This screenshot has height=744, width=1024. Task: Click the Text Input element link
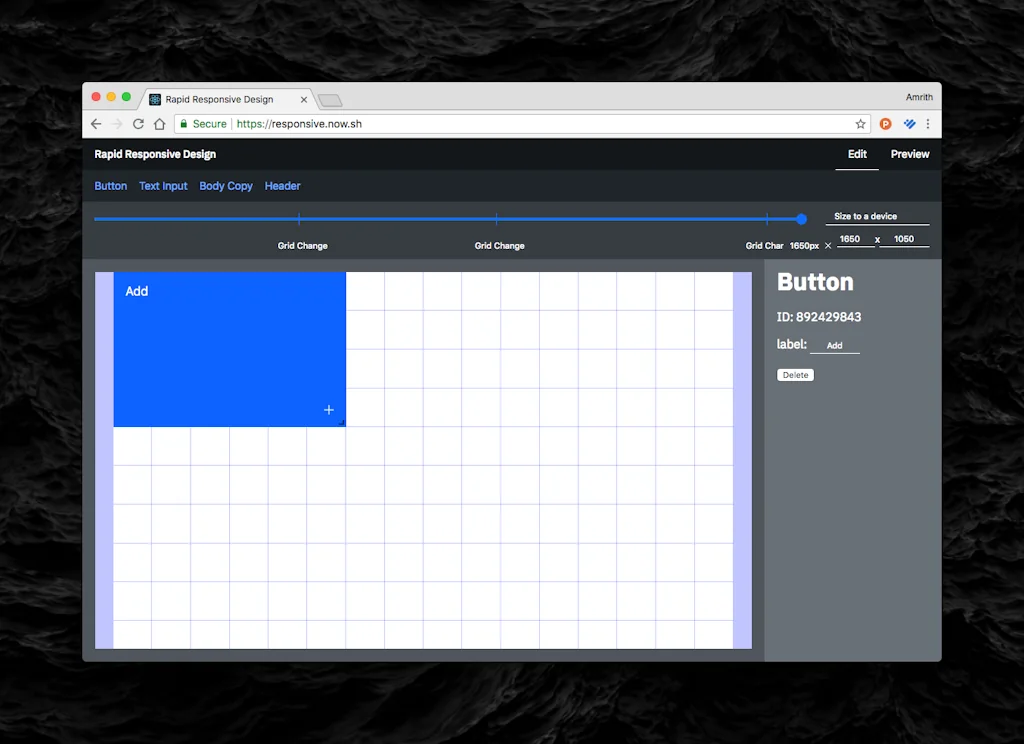coord(163,186)
